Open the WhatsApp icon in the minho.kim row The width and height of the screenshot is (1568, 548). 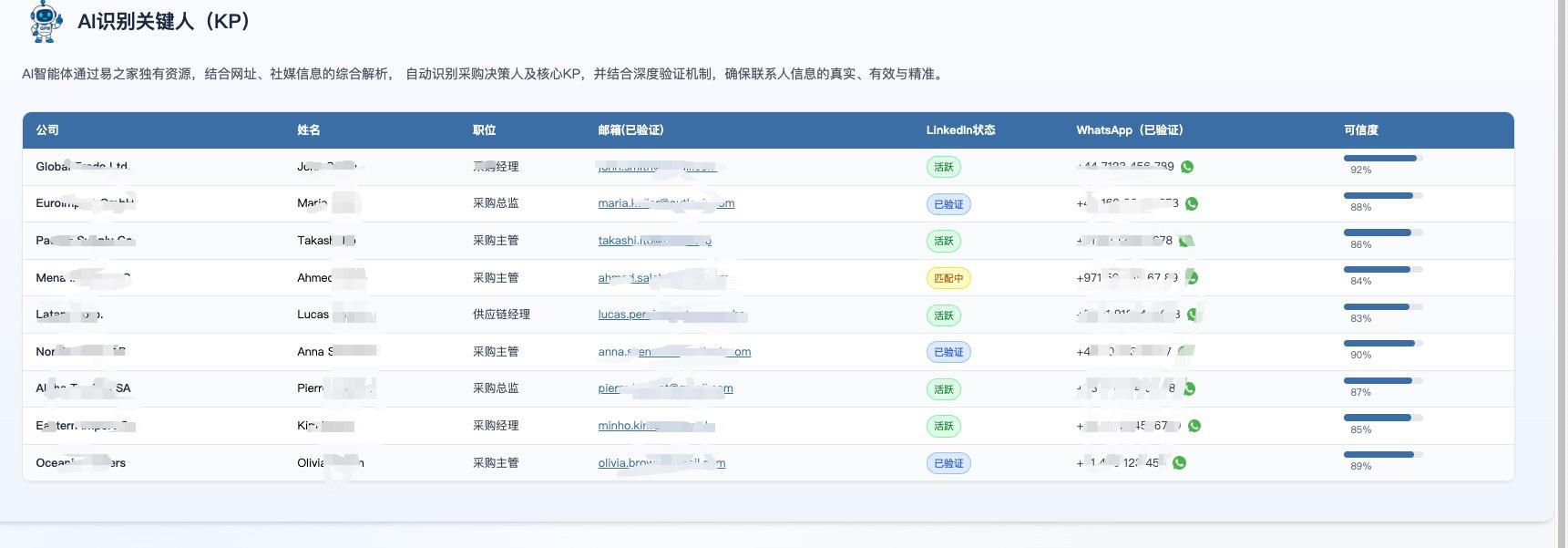1194,426
